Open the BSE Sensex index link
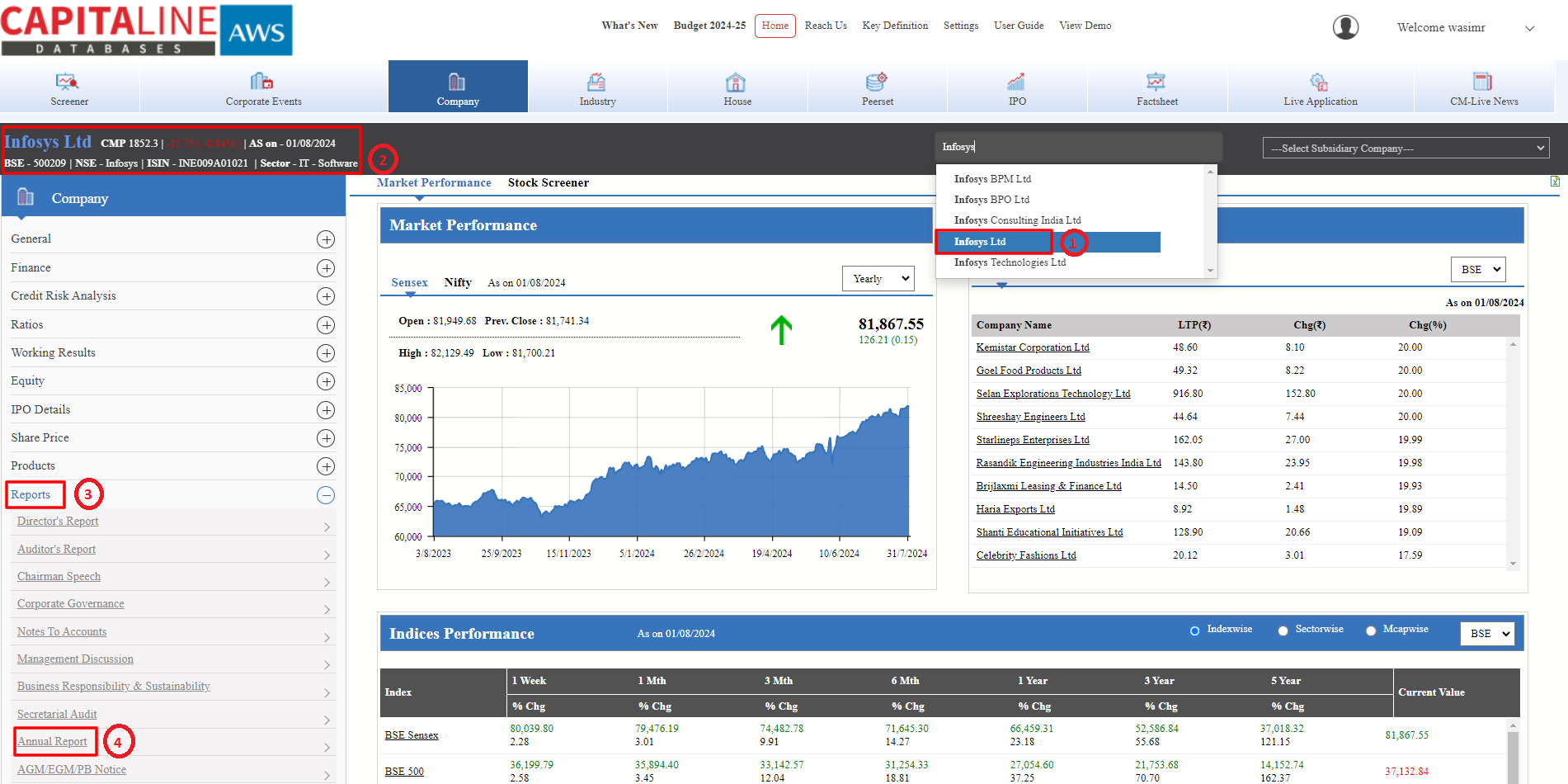Viewport: 1568px width, 784px height. (x=412, y=735)
